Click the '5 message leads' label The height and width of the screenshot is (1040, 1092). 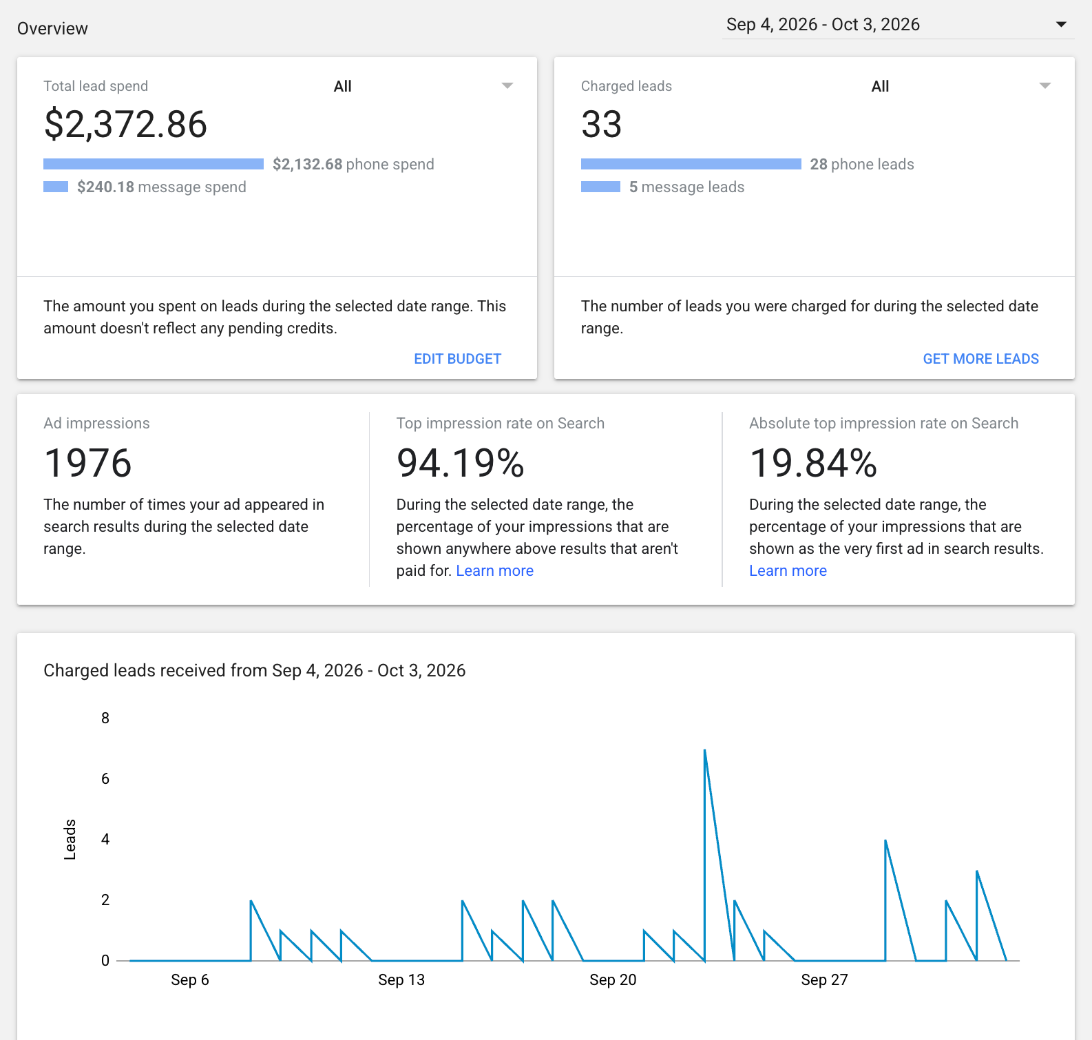(x=687, y=187)
